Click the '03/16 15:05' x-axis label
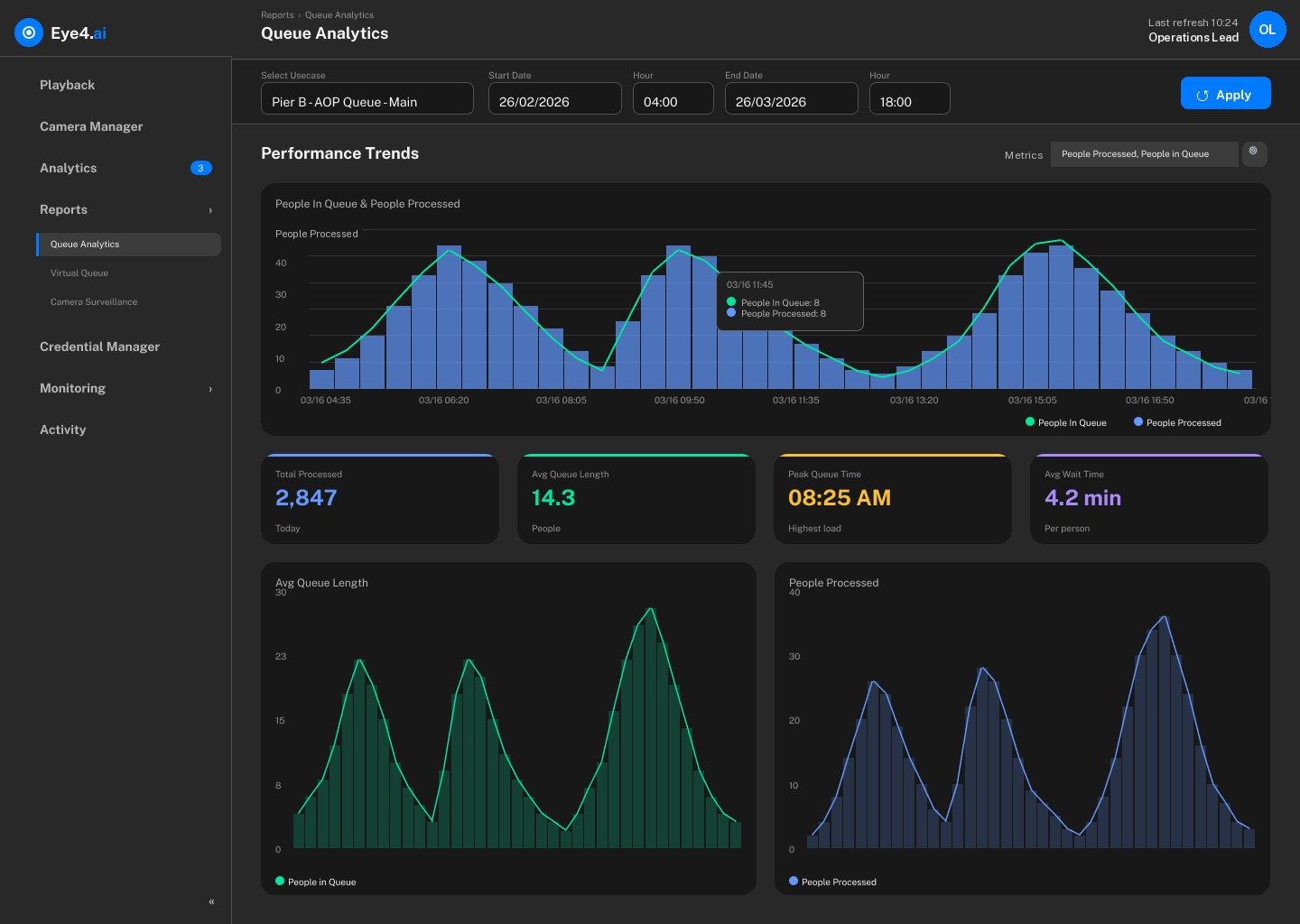The height and width of the screenshot is (924, 1300). (x=1032, y=400)
